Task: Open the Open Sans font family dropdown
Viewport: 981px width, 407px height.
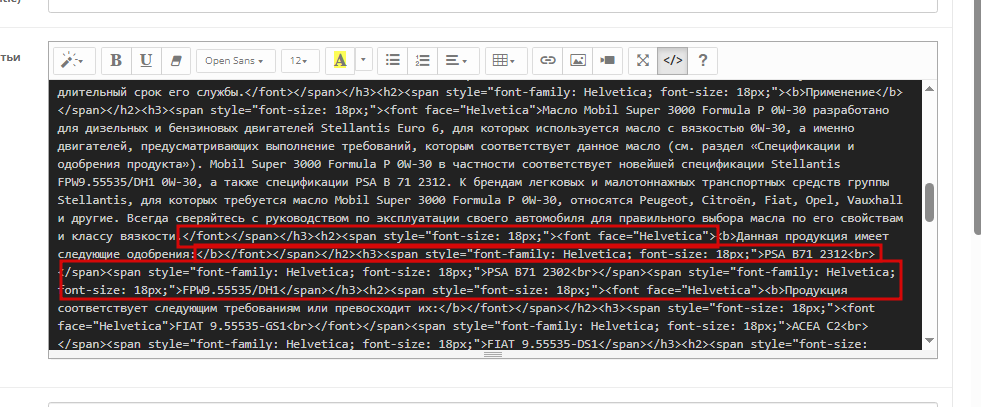Action: pos(235,61)
